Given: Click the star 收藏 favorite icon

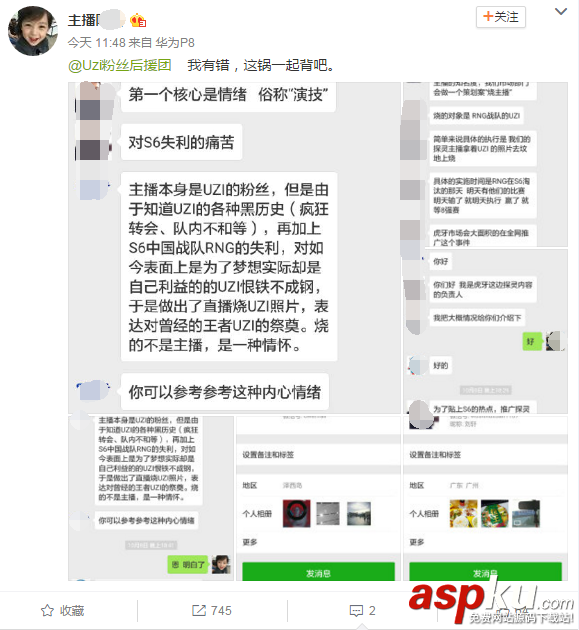Looking at the screenshot, I should click(x=47, y=611).
